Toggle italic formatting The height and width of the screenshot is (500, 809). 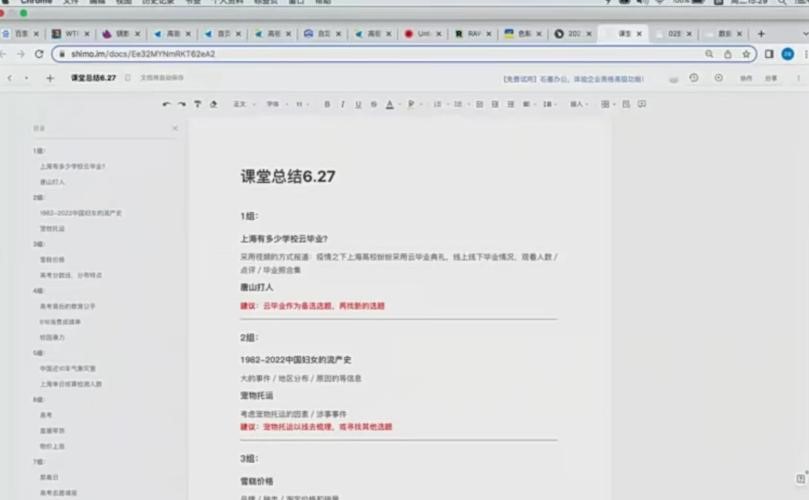pyautogui.click(x=342, y=104)
